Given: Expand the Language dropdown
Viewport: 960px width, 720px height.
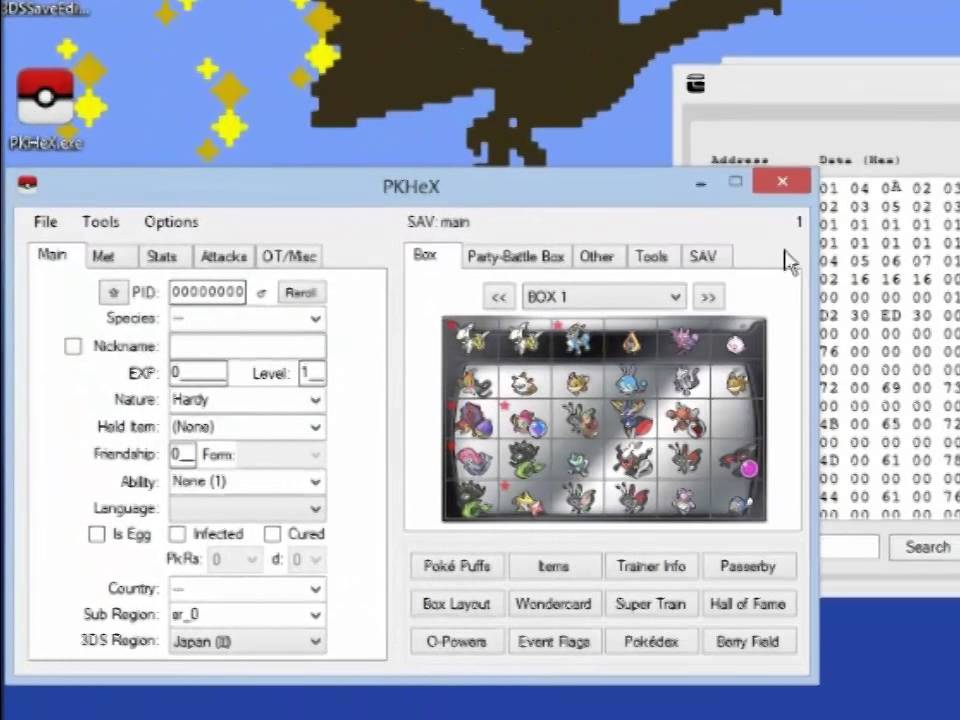Looking at the screenshot, I should [x=247, y=508].
